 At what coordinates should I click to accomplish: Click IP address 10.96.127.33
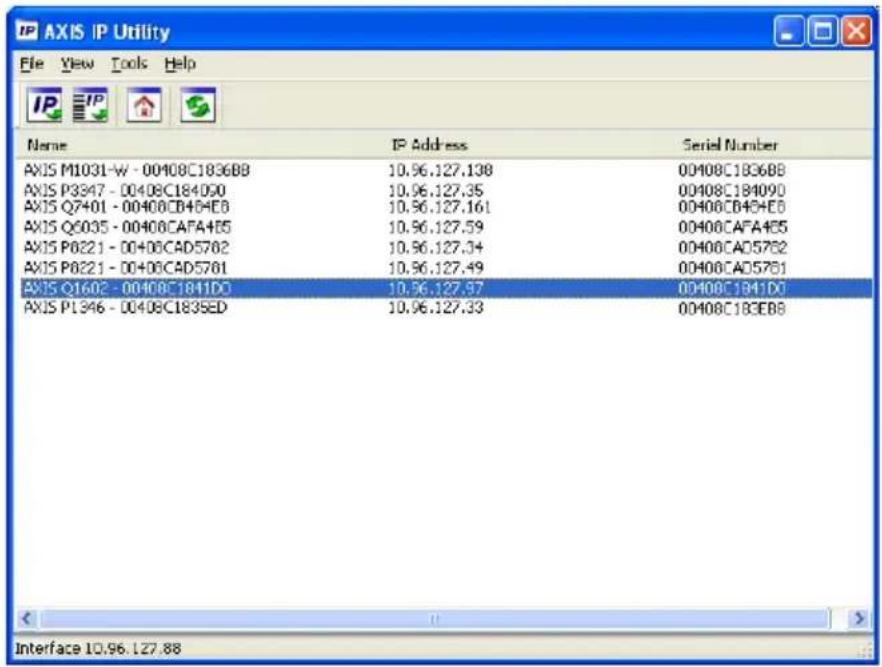436,308
